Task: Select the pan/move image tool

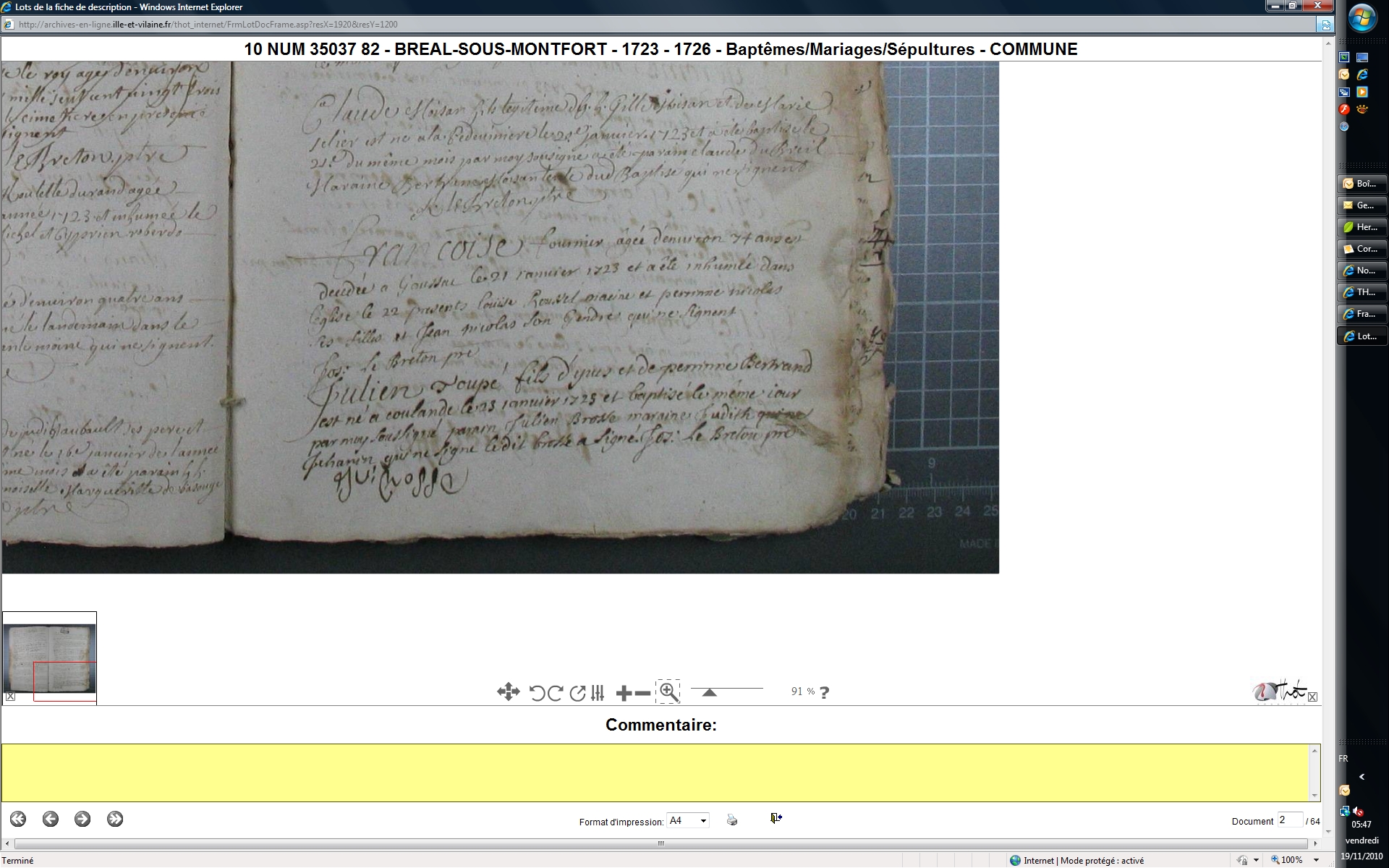Action: tap(508, 692)
